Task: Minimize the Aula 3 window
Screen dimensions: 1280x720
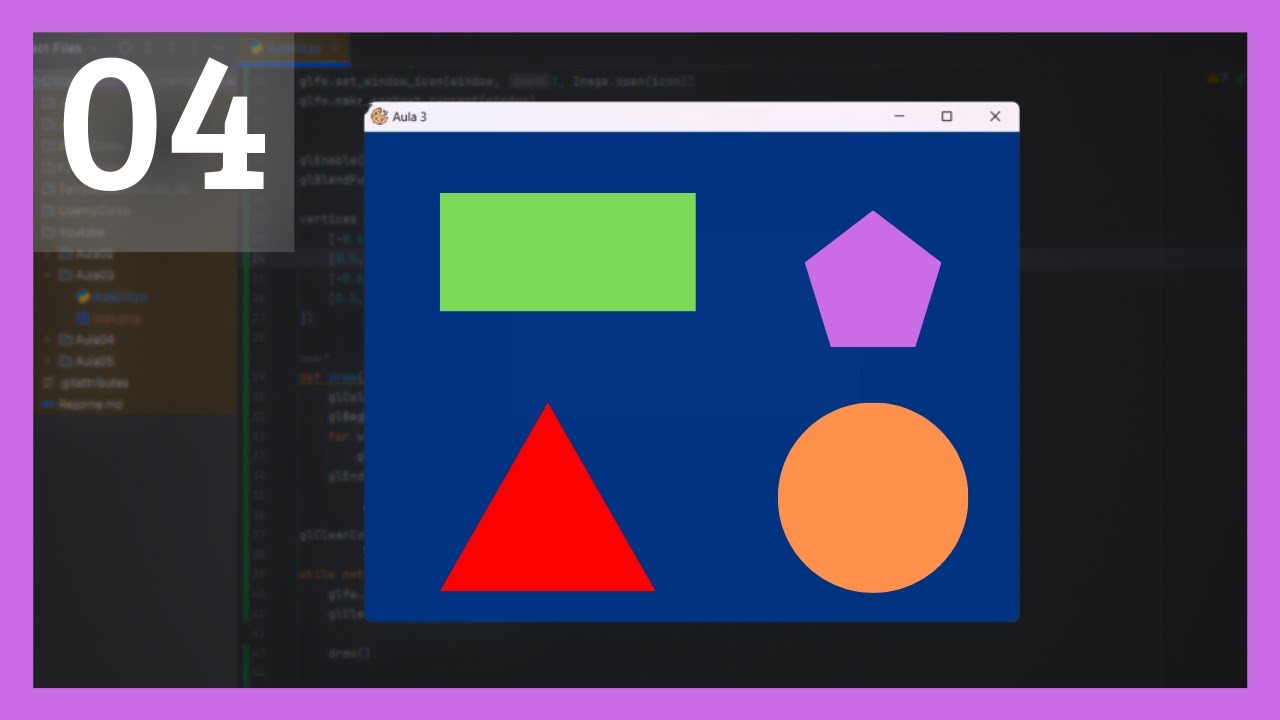Action: tap(899, 116)
